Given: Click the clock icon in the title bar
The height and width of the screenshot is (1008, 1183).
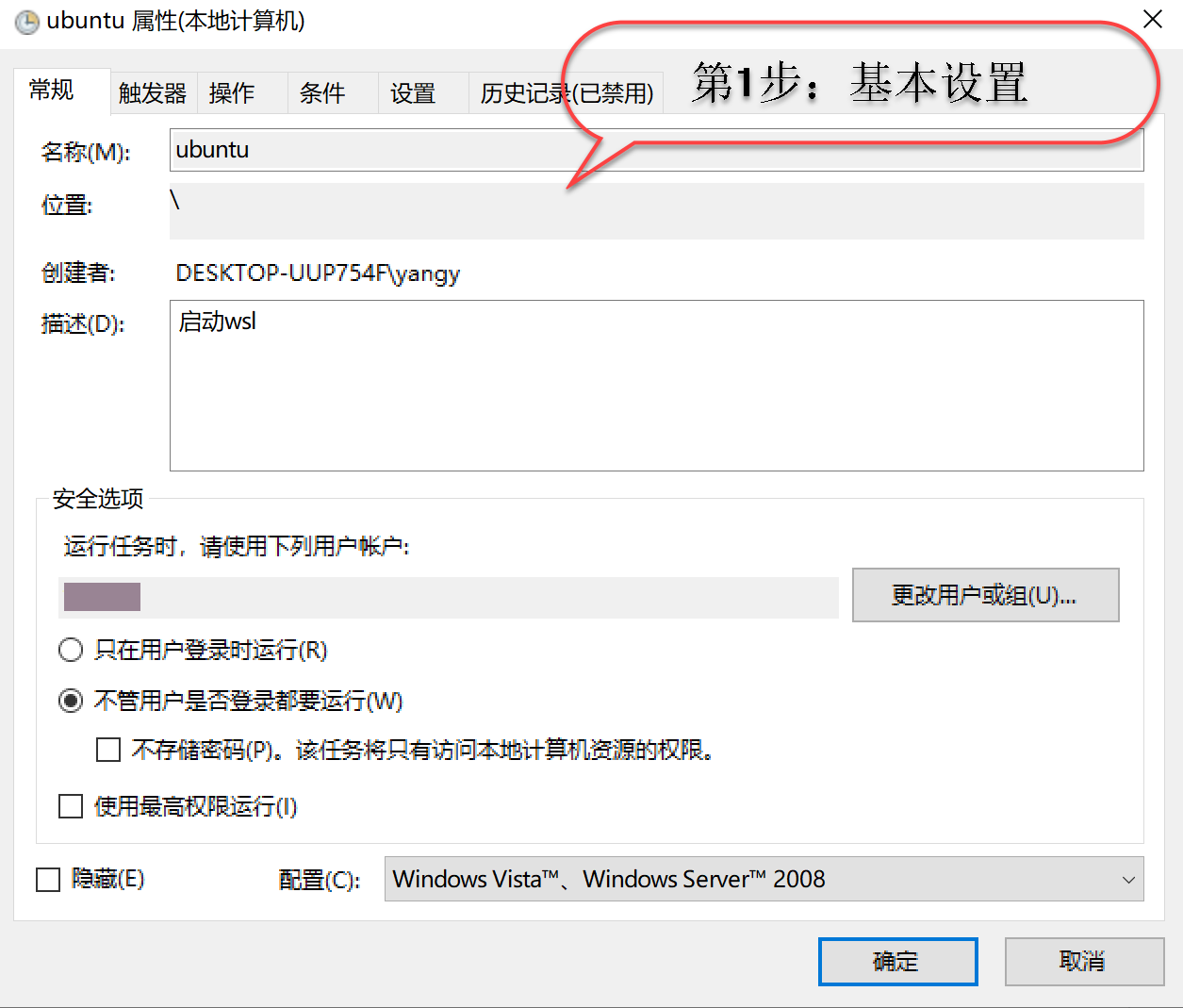Looking at the screenshot, I should 26,22.
